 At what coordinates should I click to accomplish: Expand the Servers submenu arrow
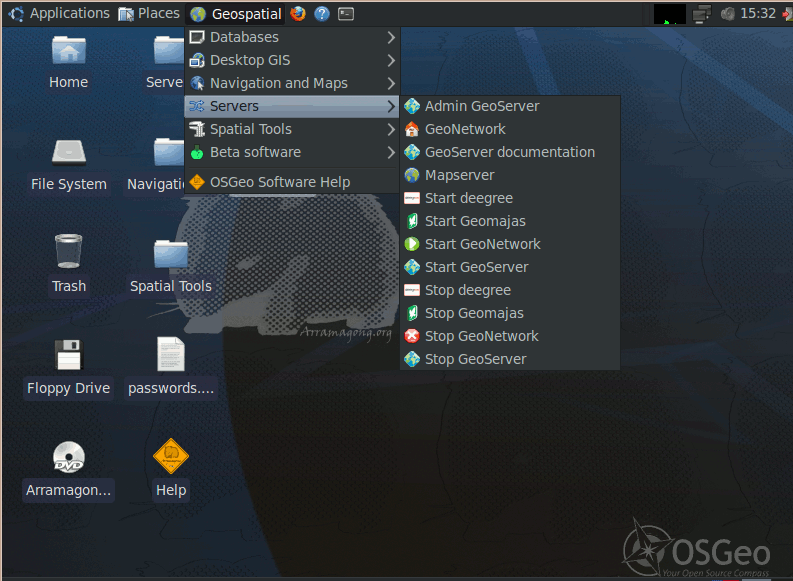pyautogui.click(x=391, y=106)
